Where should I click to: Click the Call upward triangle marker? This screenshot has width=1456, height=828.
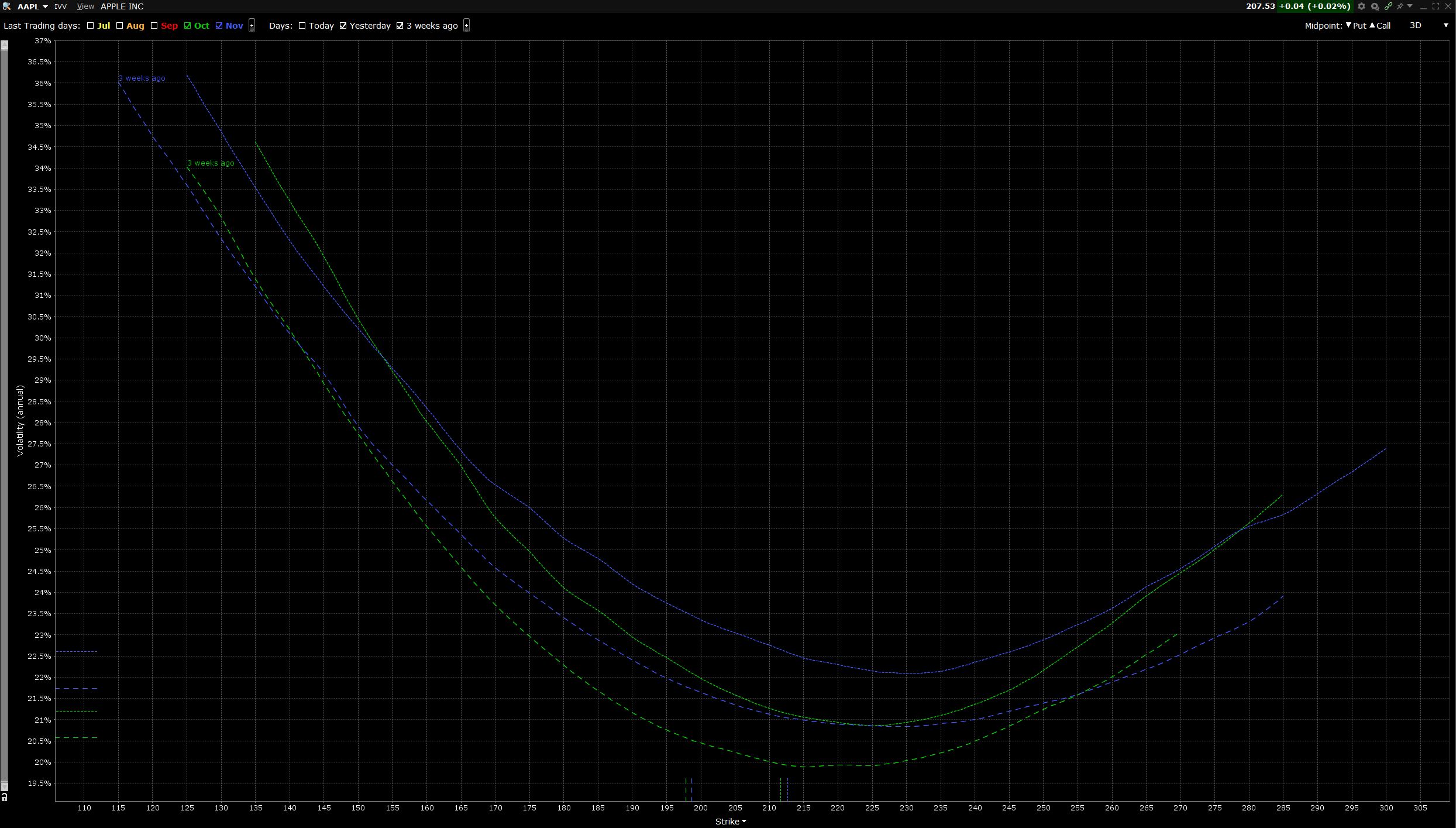1372,25
